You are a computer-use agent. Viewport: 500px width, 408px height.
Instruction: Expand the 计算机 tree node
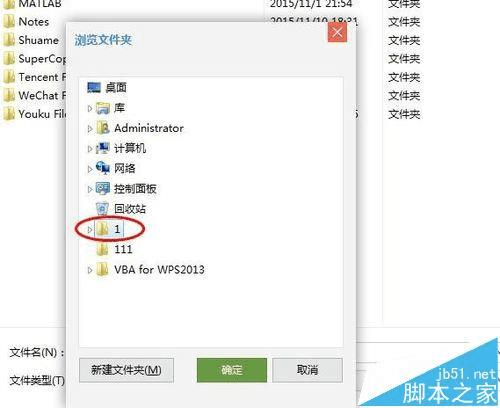[89, 149]
